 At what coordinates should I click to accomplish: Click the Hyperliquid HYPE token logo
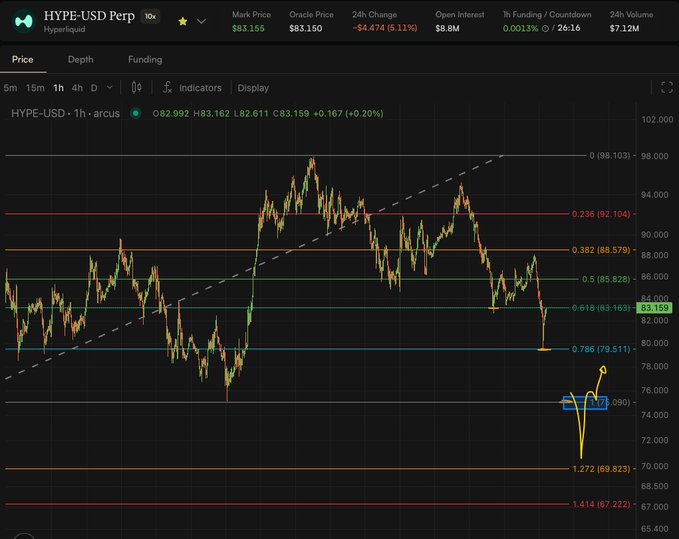[23, 21]
